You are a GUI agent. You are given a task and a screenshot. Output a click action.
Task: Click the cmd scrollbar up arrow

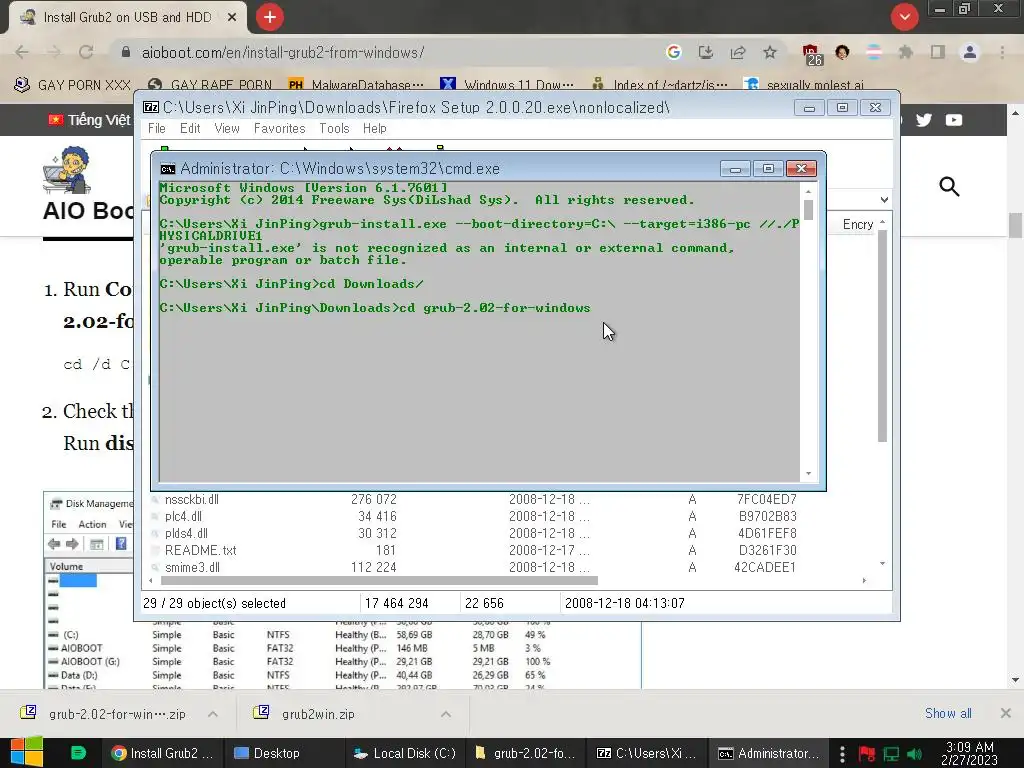(x=808, y=191)
